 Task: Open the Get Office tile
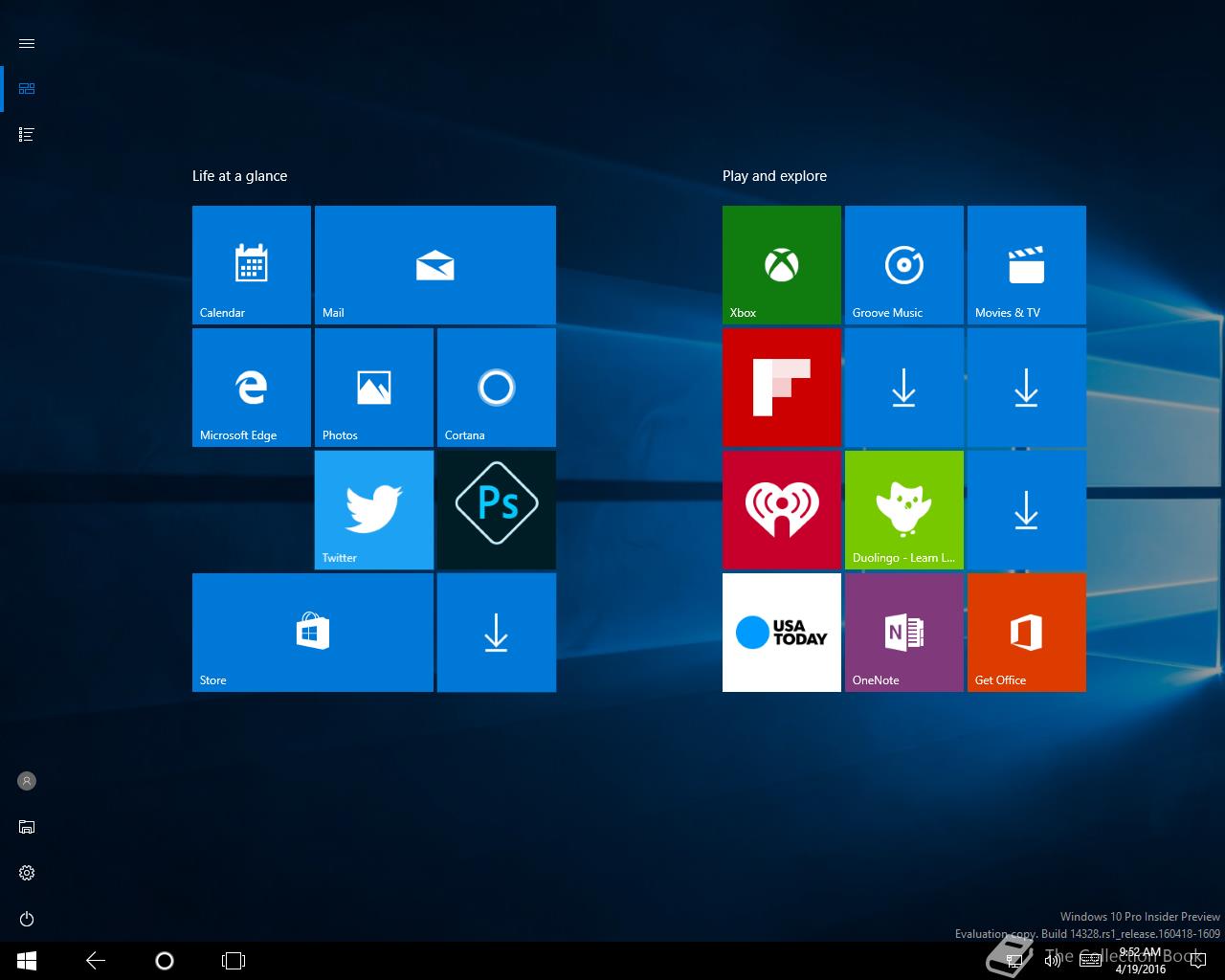1027,633
